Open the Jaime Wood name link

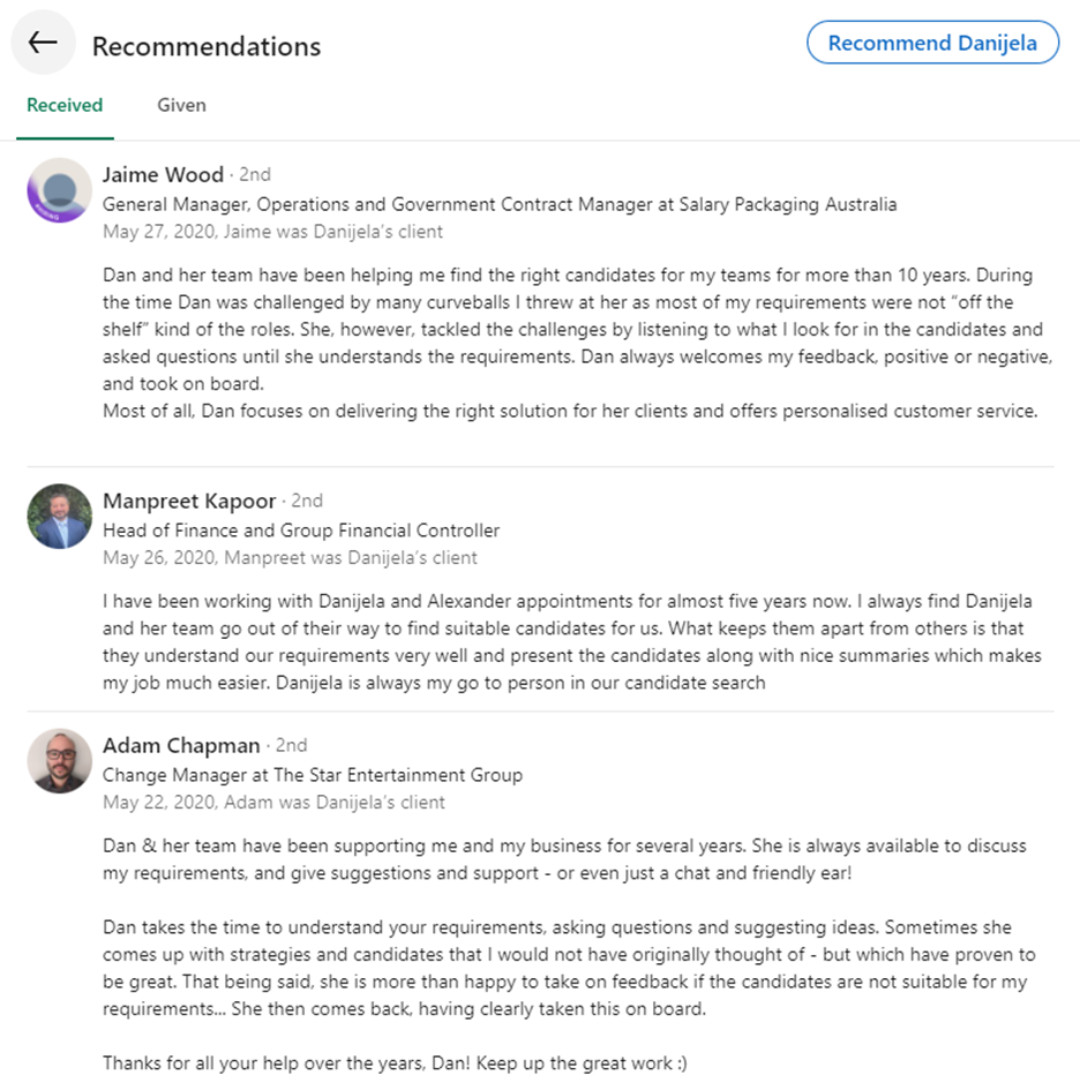point(163,174)
